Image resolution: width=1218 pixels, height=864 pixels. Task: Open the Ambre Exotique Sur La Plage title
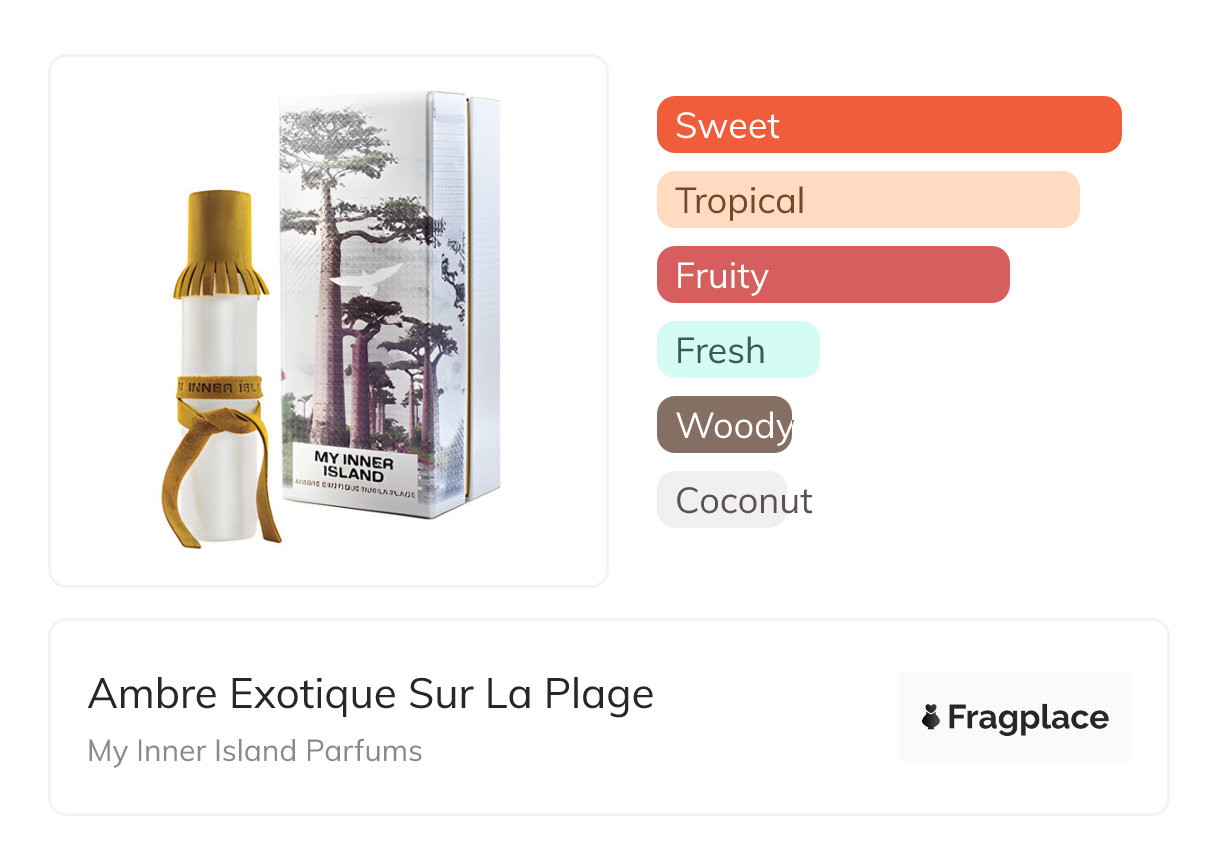click(x=371, y=693)
